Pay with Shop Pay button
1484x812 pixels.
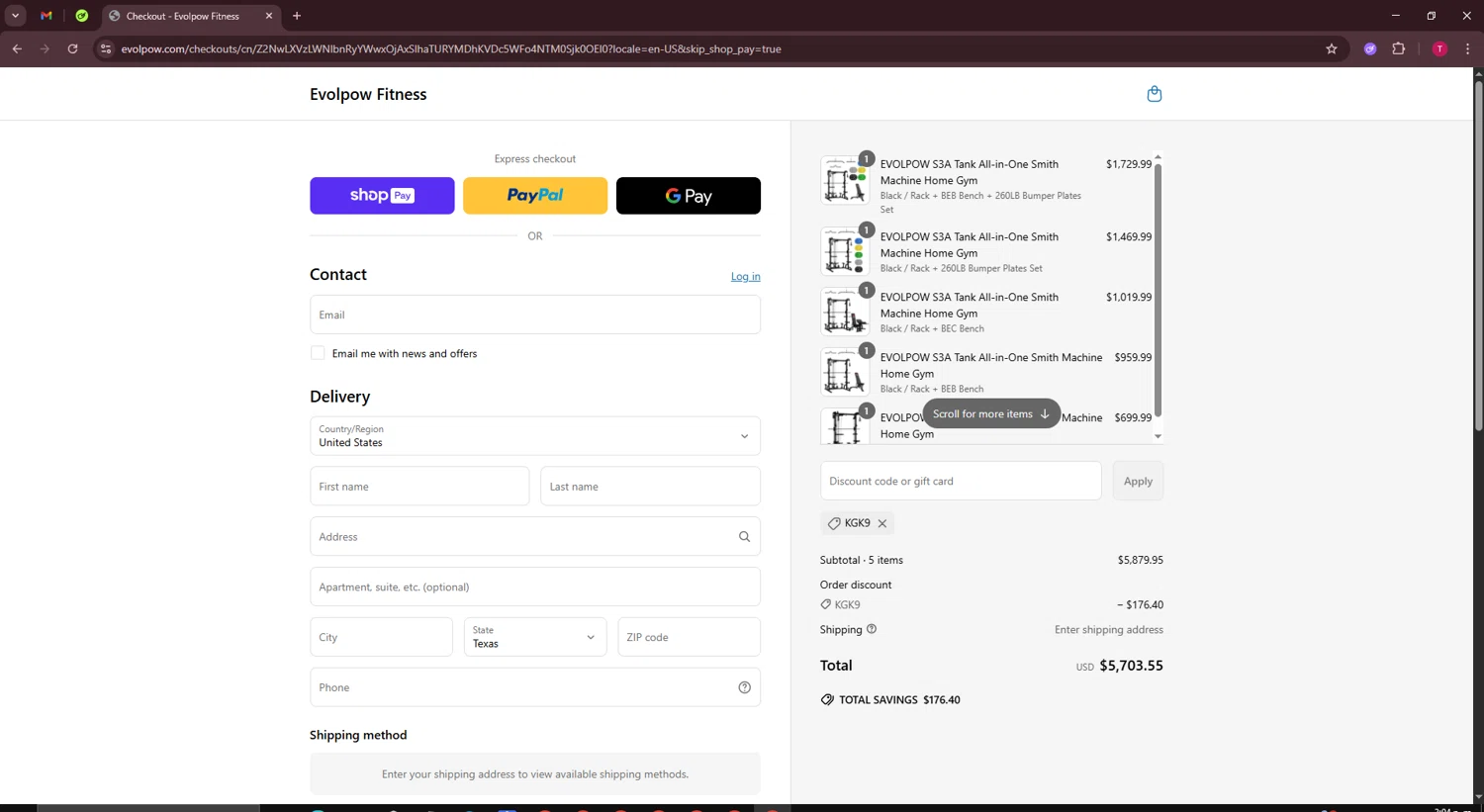[382, 196]
